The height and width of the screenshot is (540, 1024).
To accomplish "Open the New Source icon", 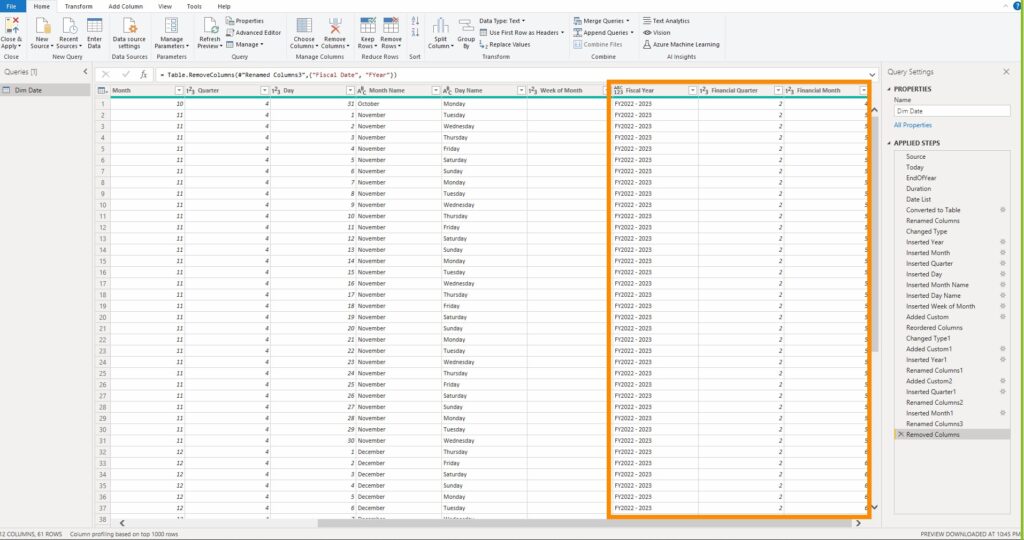I will pos(42,26).
